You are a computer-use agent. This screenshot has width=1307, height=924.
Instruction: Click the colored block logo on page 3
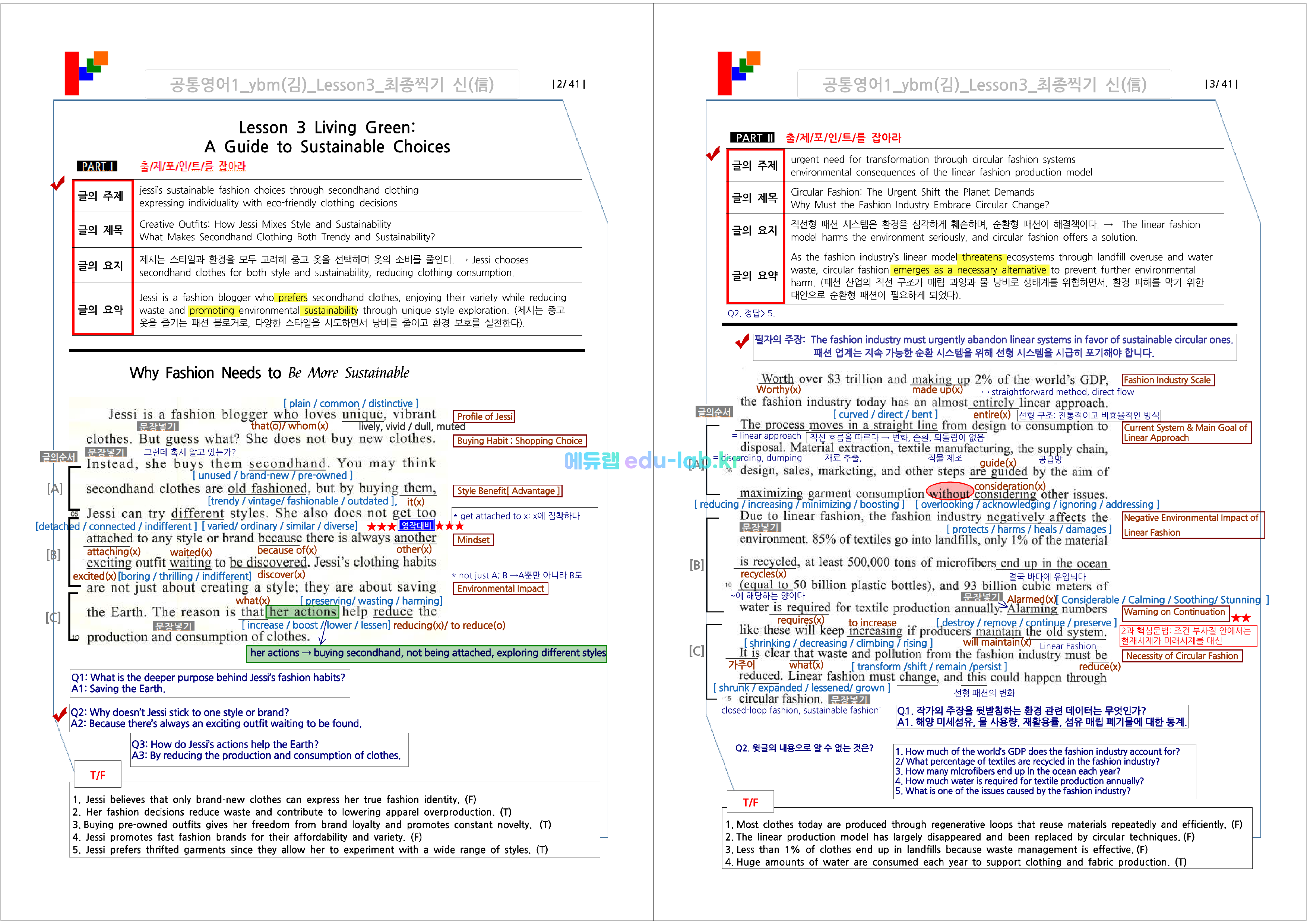pyautogui.click(x=739, y=73)
